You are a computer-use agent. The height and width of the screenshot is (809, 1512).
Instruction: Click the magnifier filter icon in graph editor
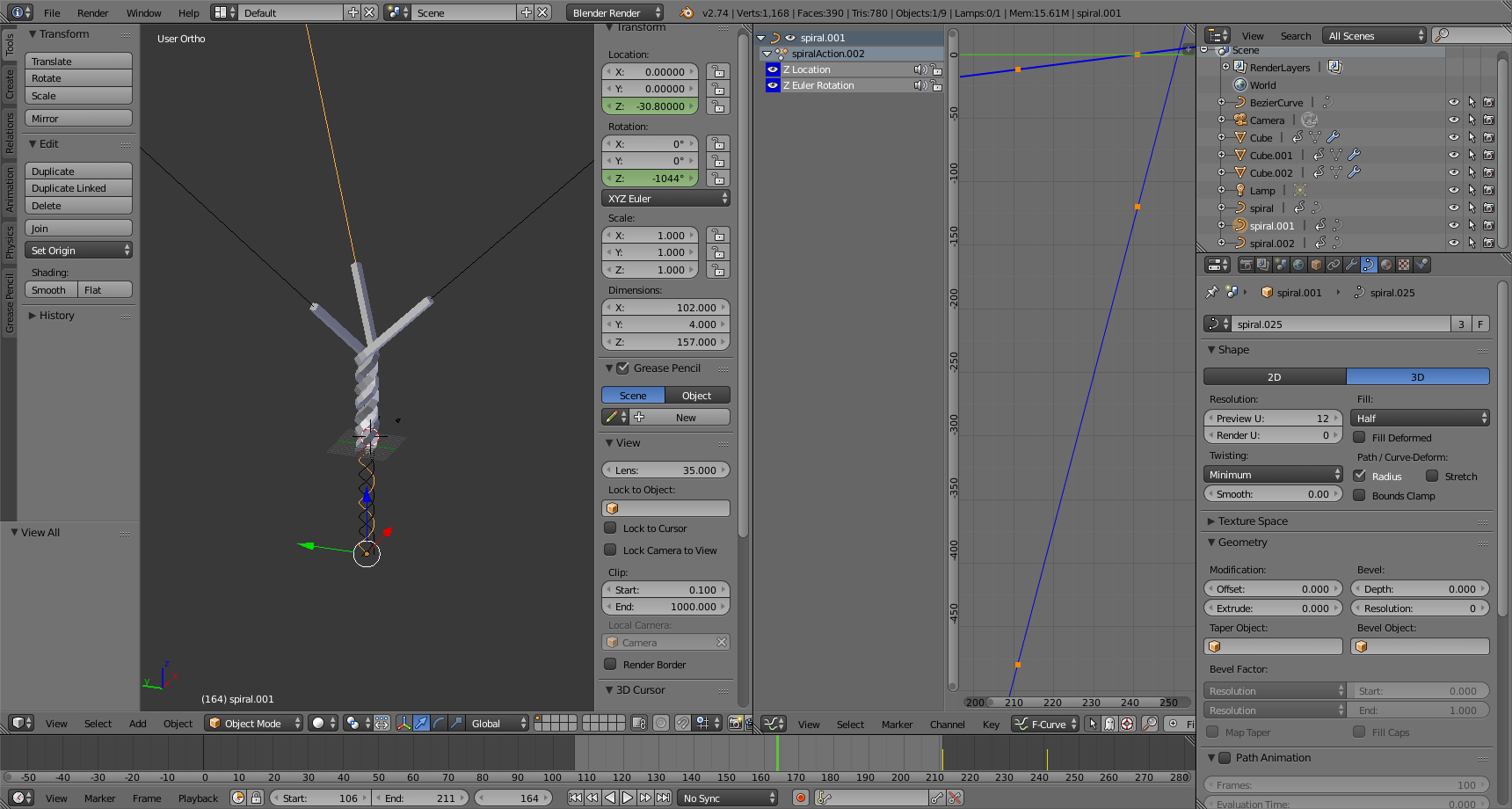pyautogui.click(x=1150, y=724)
